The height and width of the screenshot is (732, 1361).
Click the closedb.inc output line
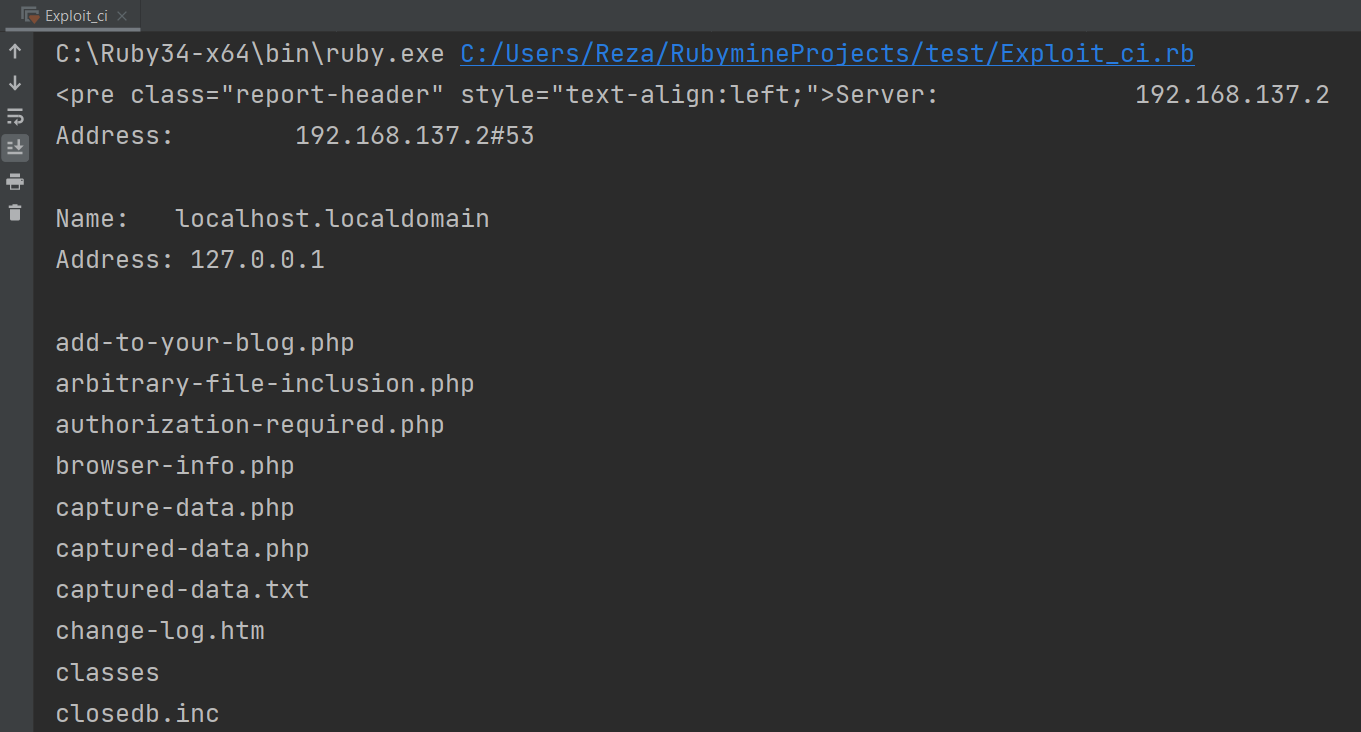(138, 714)
